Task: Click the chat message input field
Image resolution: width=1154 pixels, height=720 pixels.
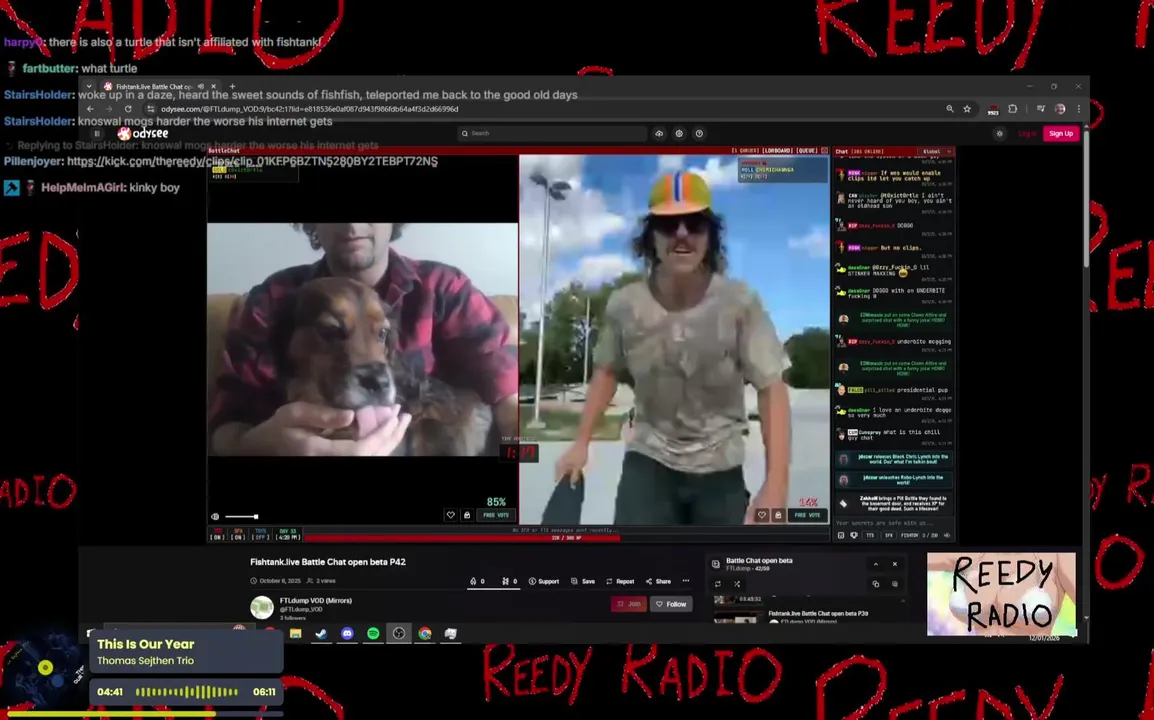Action: 893,523
